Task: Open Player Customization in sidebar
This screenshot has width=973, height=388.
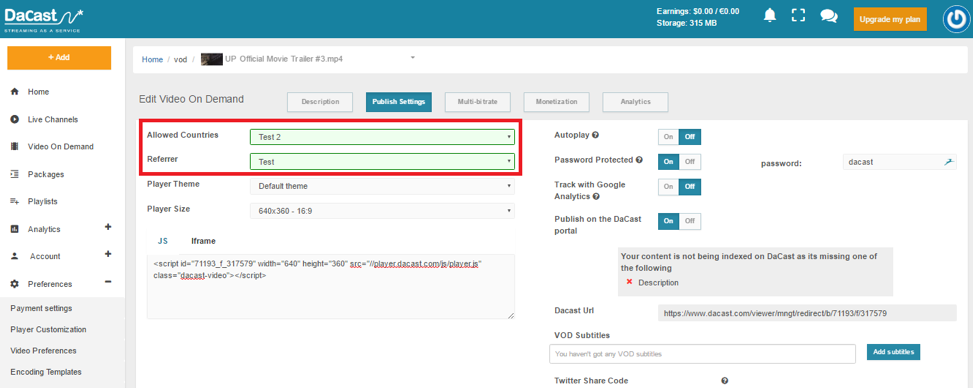Action: pos(48,330)
